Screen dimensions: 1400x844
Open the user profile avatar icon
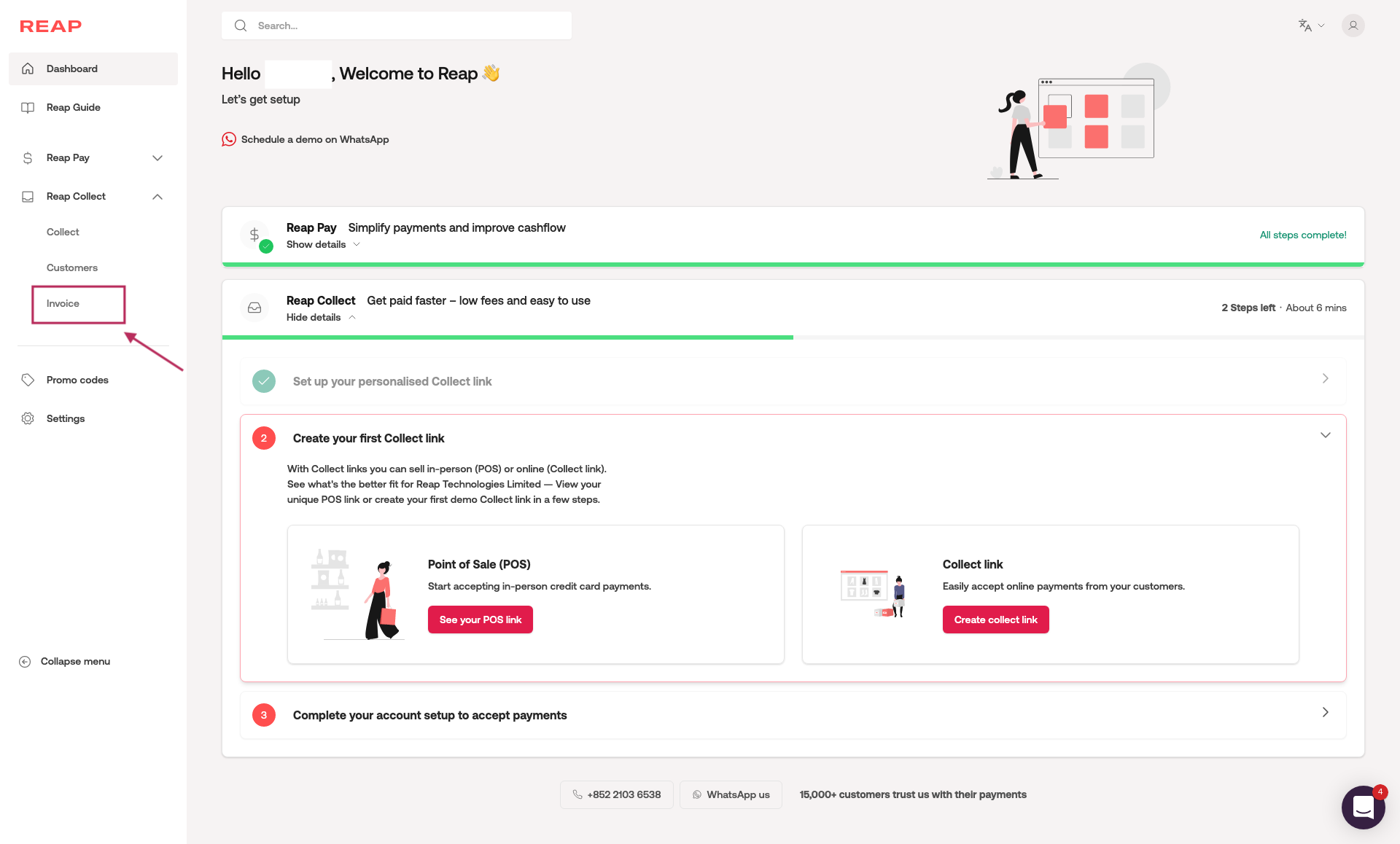[1353, 26]
